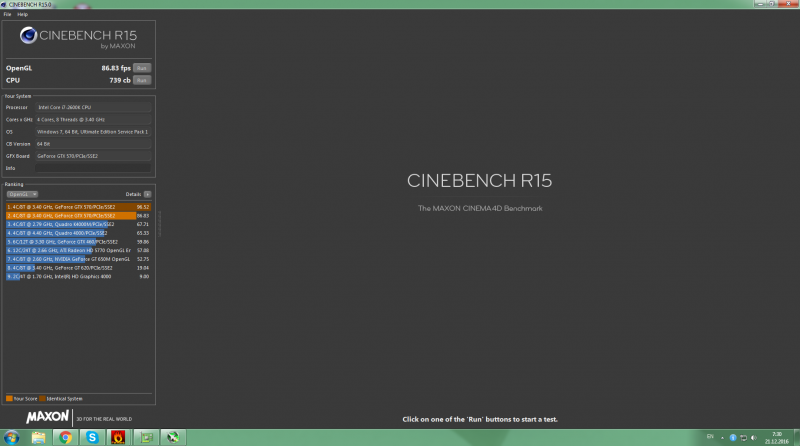Open Skype from the taskbar
800x446 pixels.
(x=92, y=437)
